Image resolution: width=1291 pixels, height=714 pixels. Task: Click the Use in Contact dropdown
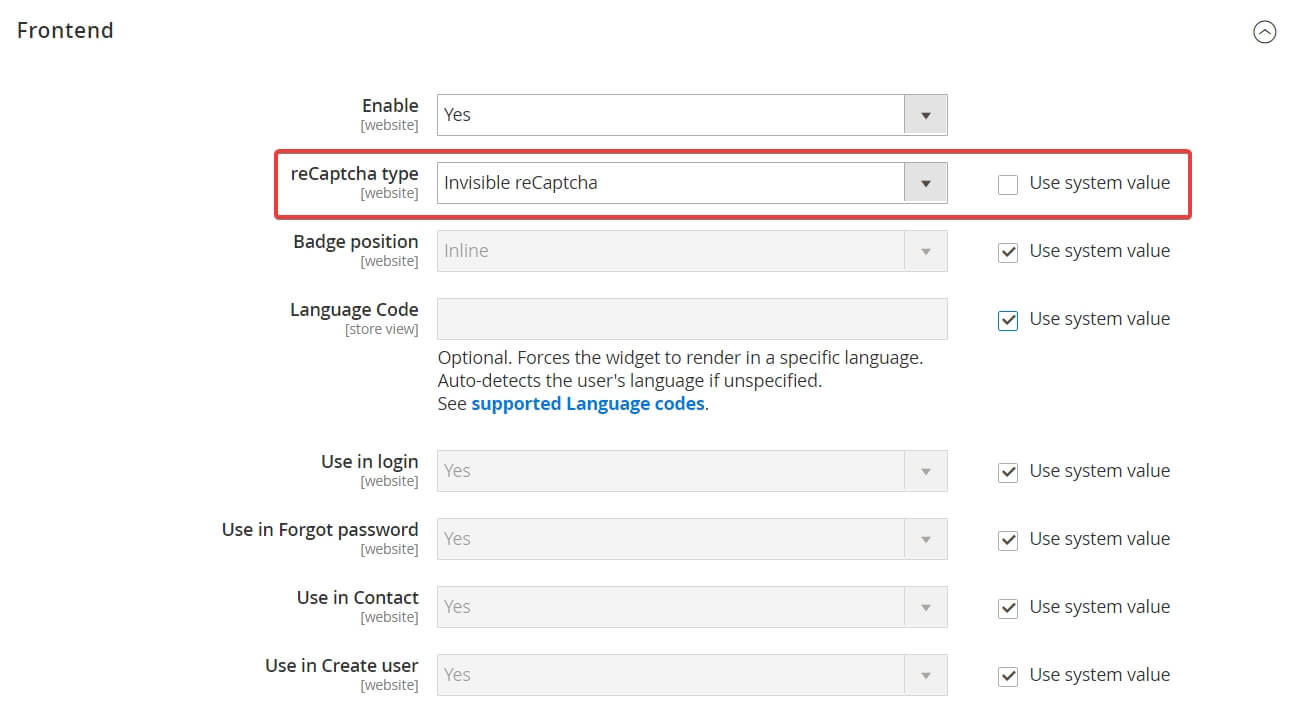[691, 607]
